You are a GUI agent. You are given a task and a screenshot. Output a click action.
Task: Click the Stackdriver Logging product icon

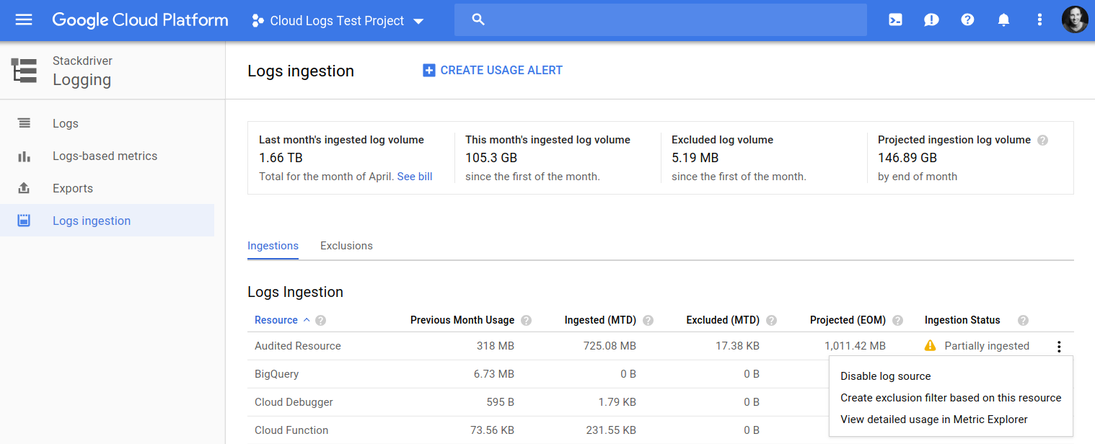click(24, 71)
